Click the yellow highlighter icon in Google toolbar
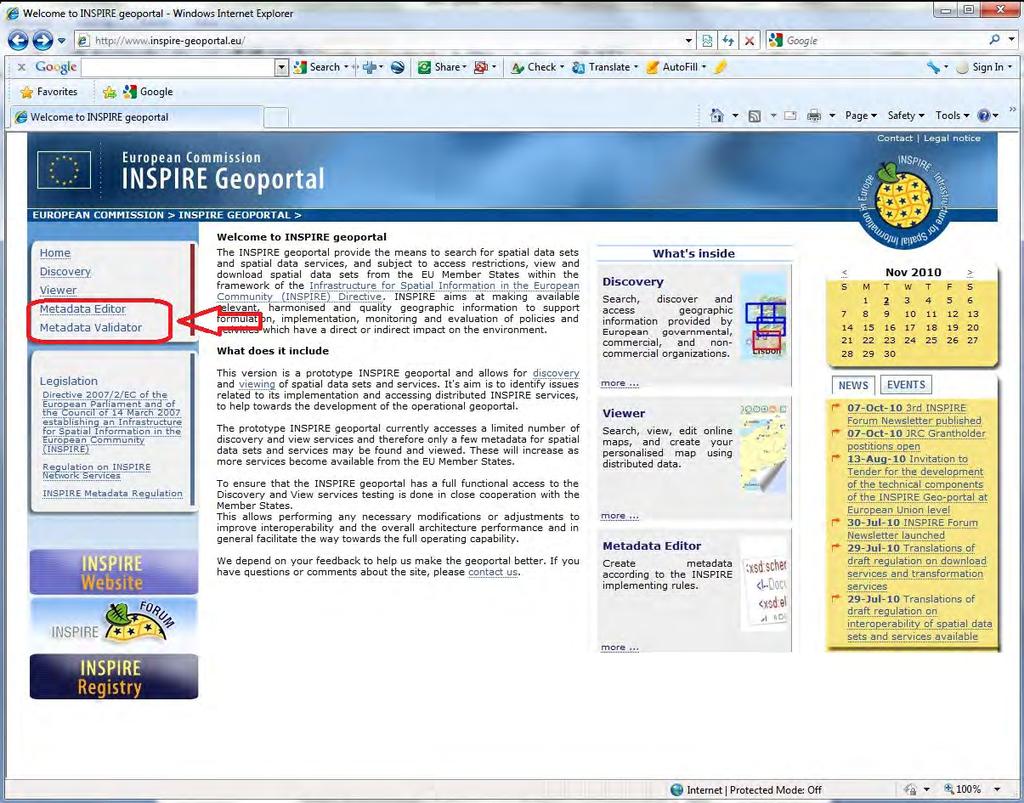Image resolution: width=1024 pixels, height=803 pixels. (x=720, y=67)
